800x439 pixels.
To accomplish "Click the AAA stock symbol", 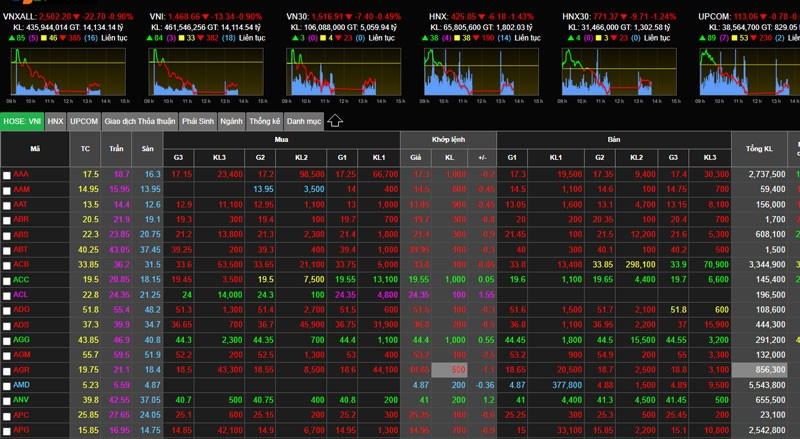I will pos(21,174).
